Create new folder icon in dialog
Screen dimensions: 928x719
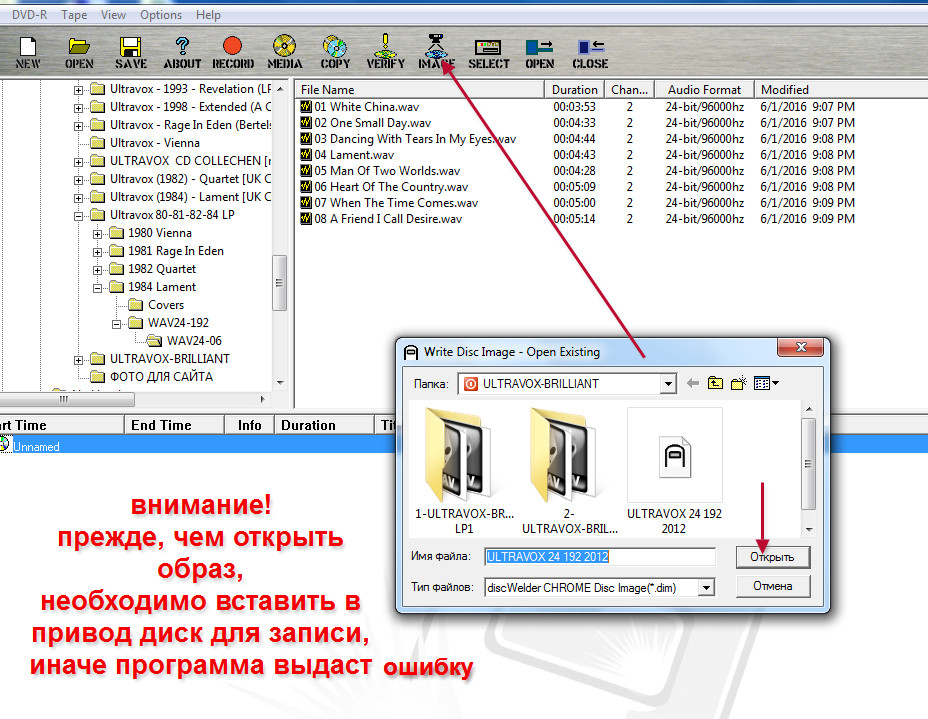coord(739,383)
